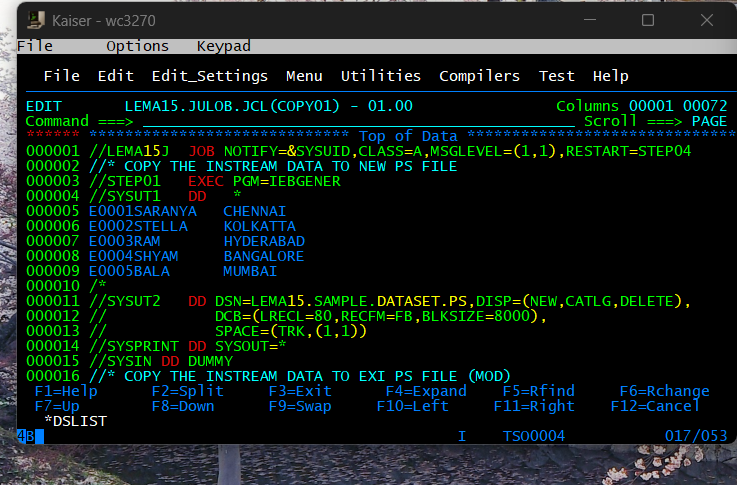The height and width of the screenshot is (485, 737).
Task: Click the 4B status indicator
Action: [x=26, y=436]
